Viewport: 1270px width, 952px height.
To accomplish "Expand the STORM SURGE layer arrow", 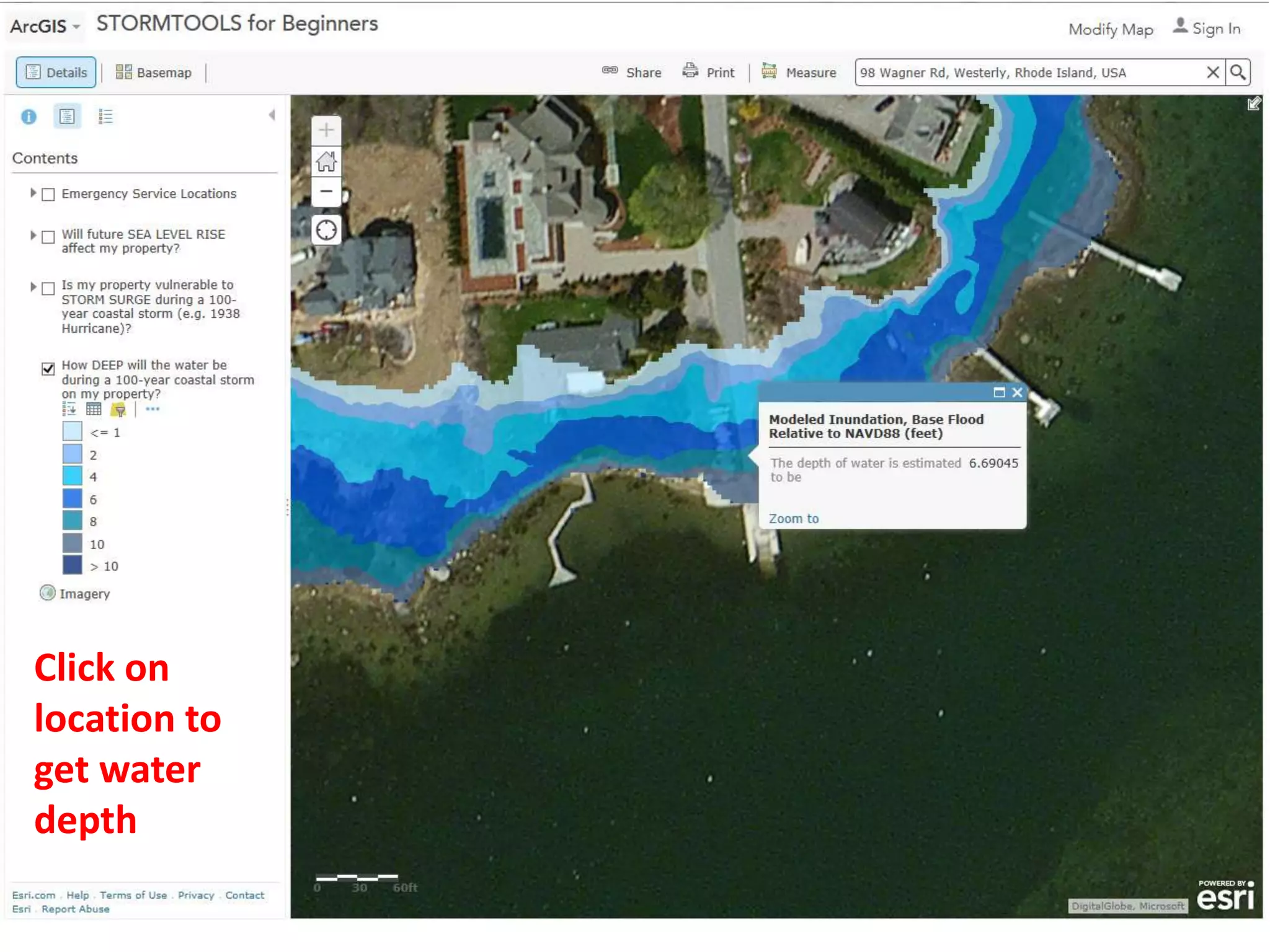I will [x=33, y=286].
